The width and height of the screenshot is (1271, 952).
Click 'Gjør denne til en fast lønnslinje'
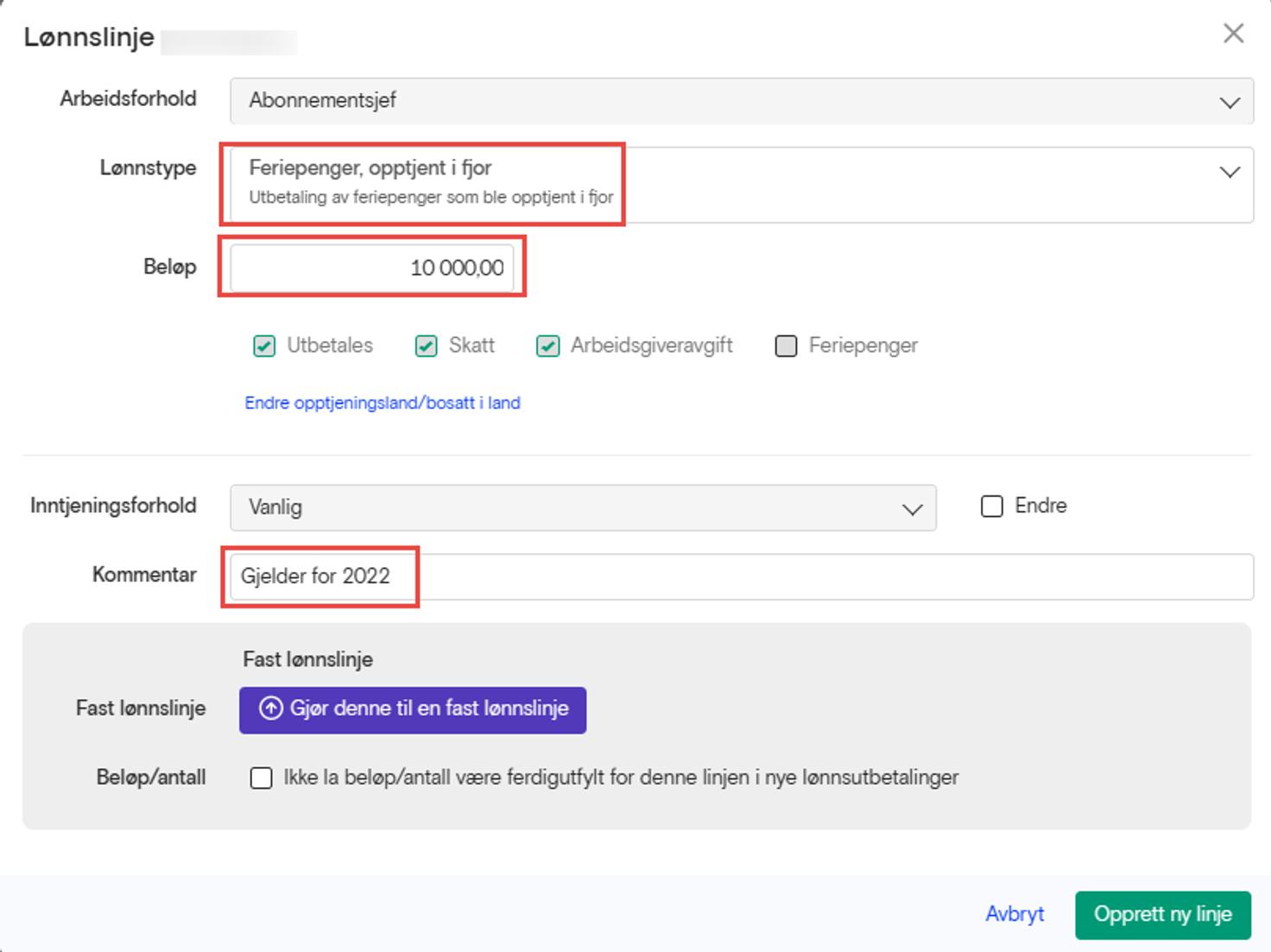(x=413, y=709)
